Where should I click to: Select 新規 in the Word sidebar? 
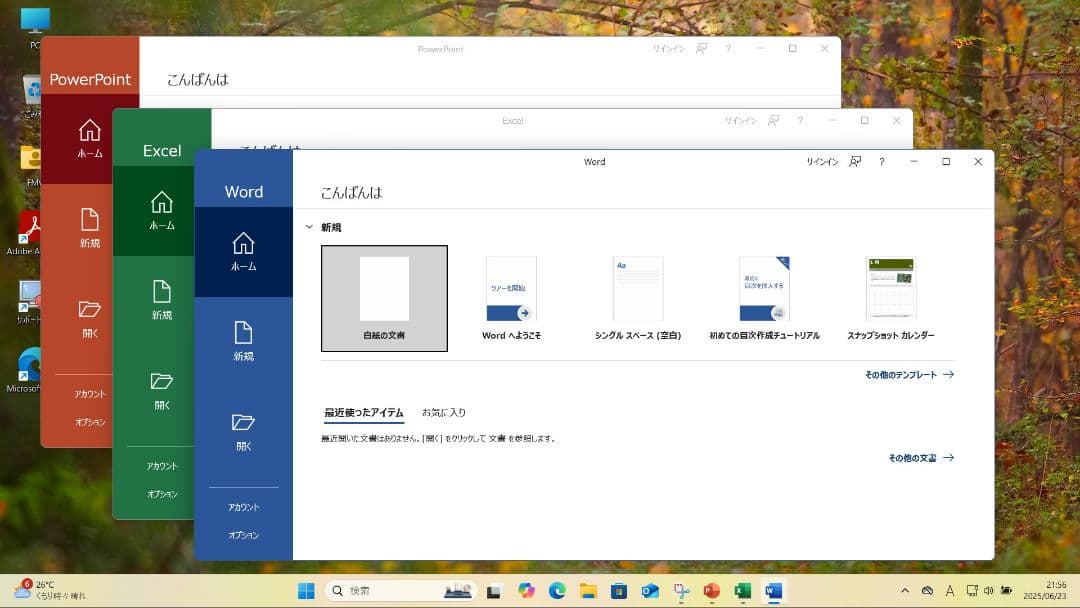pyautogui.click(x=244, y=340)
